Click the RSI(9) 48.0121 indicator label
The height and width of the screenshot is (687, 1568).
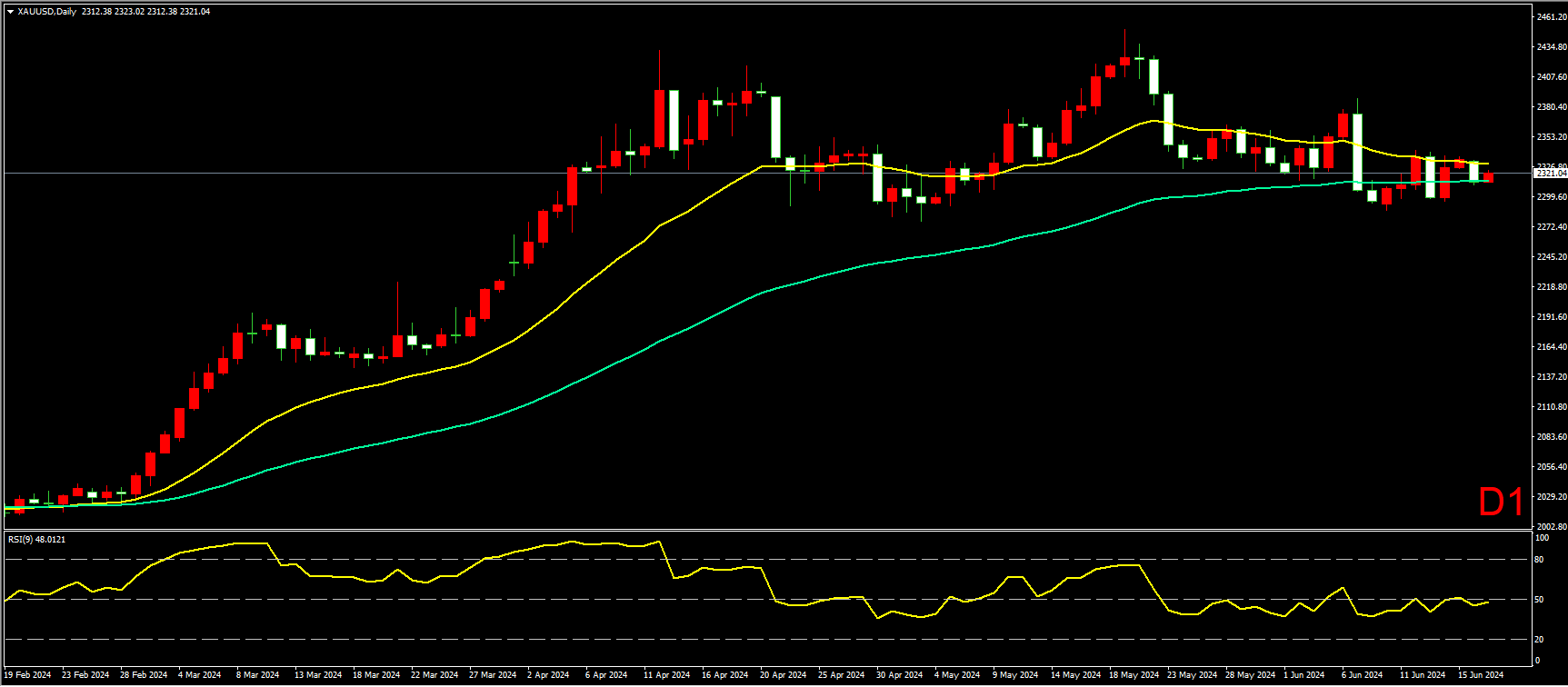pyautogui.click(x=36, y=540)
